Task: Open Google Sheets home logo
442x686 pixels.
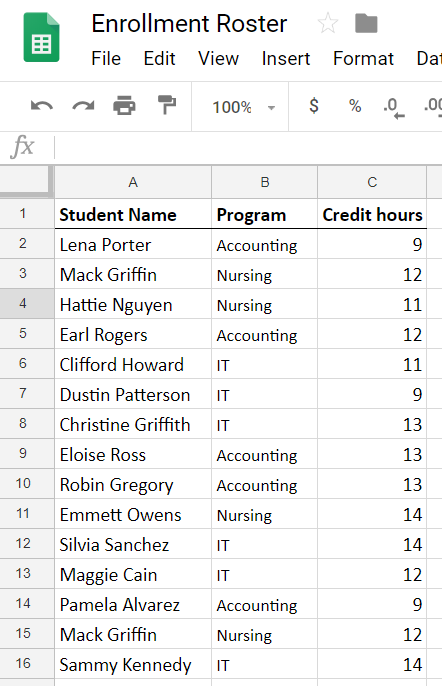Action: [42, 37]
